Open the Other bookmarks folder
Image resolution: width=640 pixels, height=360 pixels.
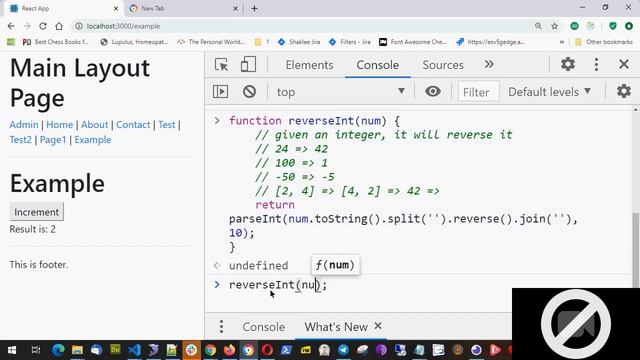604,42
